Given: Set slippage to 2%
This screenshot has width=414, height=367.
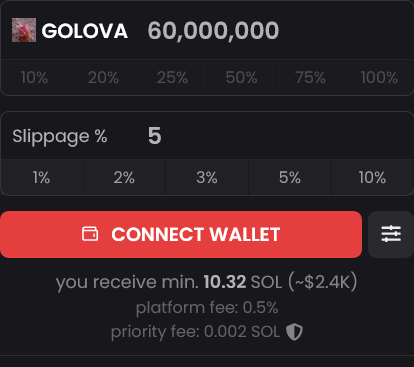Looking at the screenshot, I should pyautogui.click(x=124, y=177).
